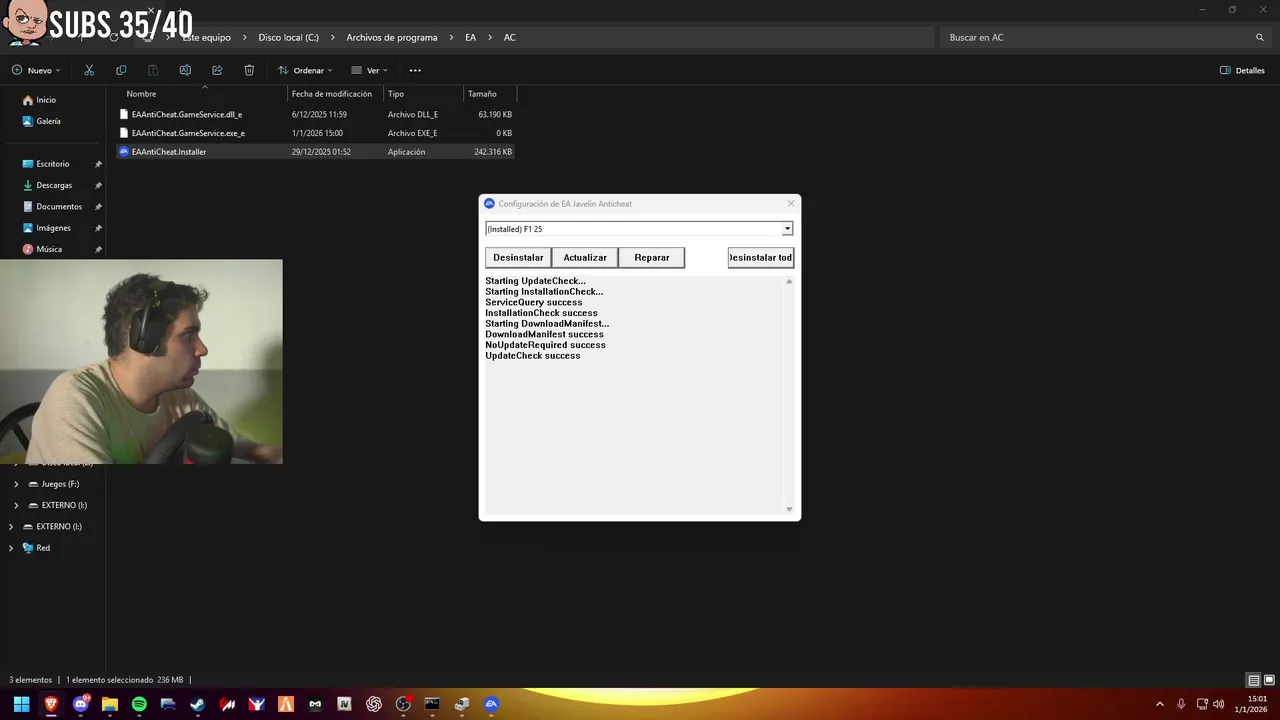Open the Nuevo dropdown menu
1280x720 pixels.
(36, 70)
